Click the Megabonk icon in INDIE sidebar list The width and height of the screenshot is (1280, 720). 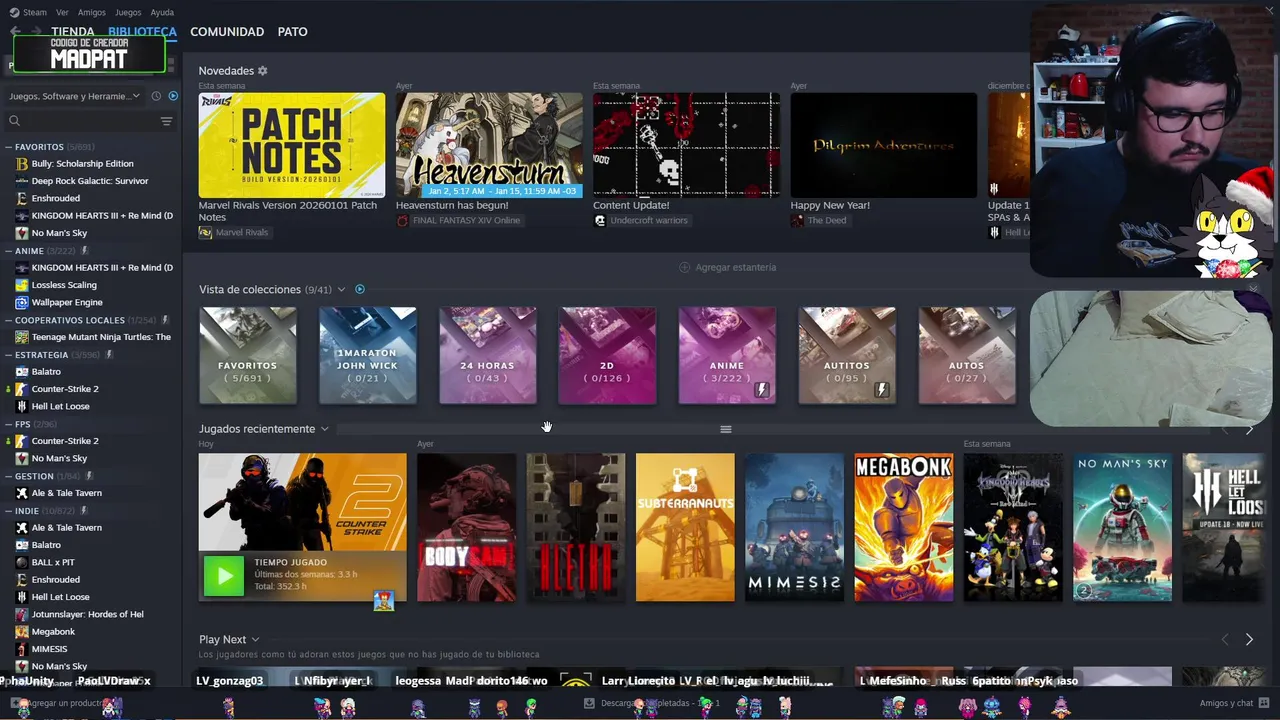coord(22,631)
